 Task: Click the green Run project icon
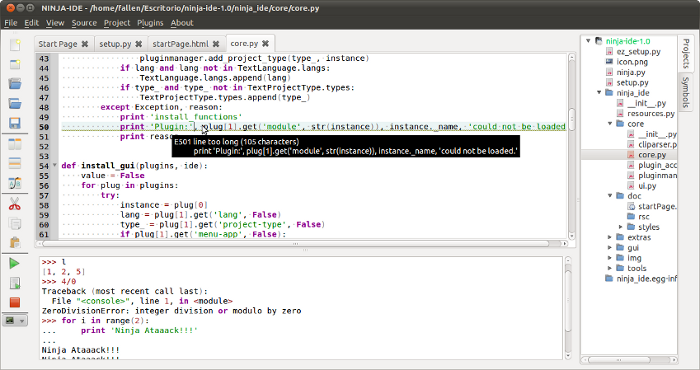(15, 264)
